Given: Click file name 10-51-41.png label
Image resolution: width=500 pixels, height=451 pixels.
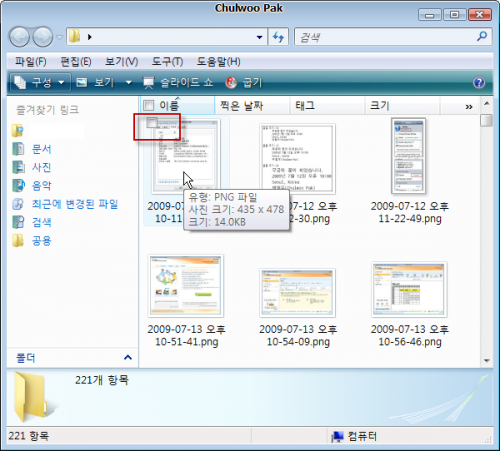Looking at the screenshot, I should click(x=186, y=335).
